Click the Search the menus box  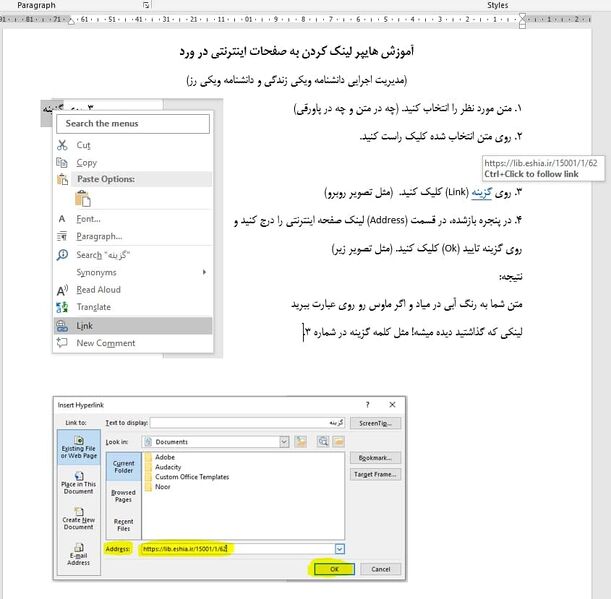click(x=133, y=124)
